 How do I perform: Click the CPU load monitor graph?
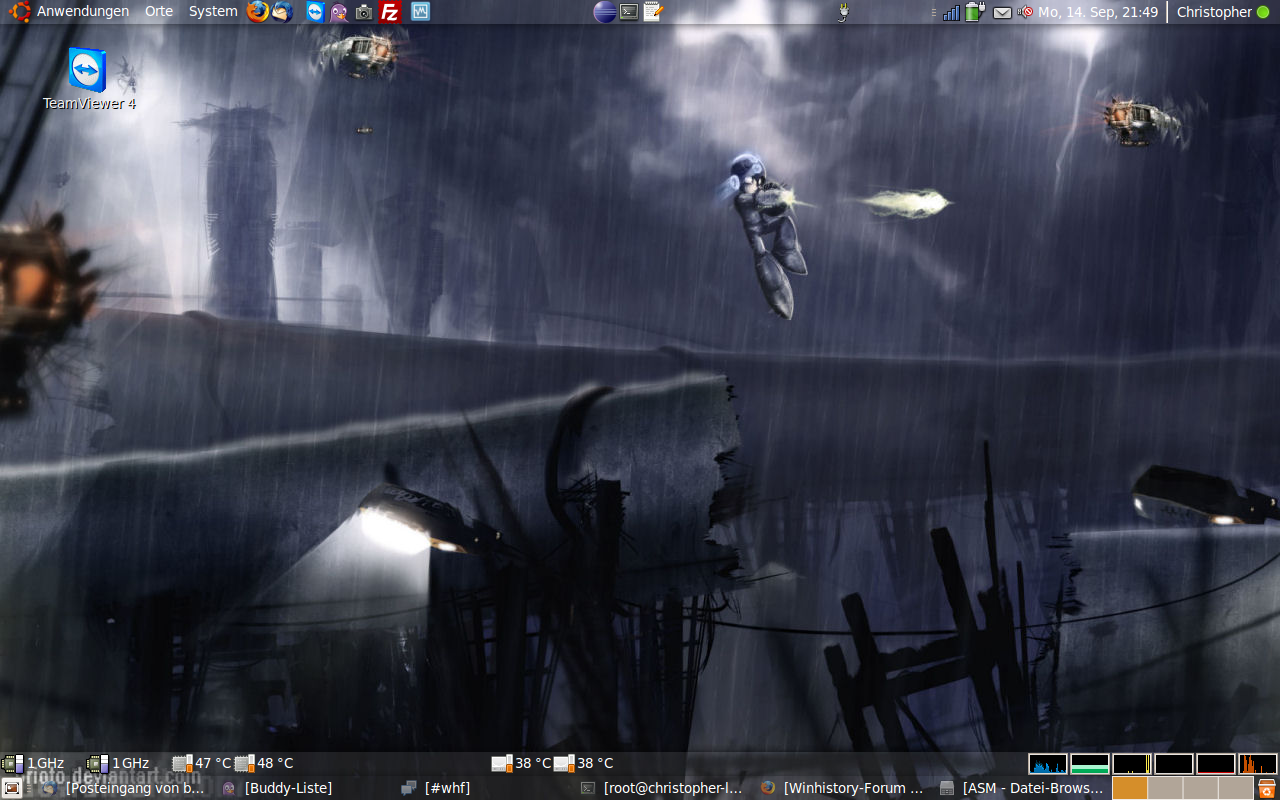pos(1048,764)
